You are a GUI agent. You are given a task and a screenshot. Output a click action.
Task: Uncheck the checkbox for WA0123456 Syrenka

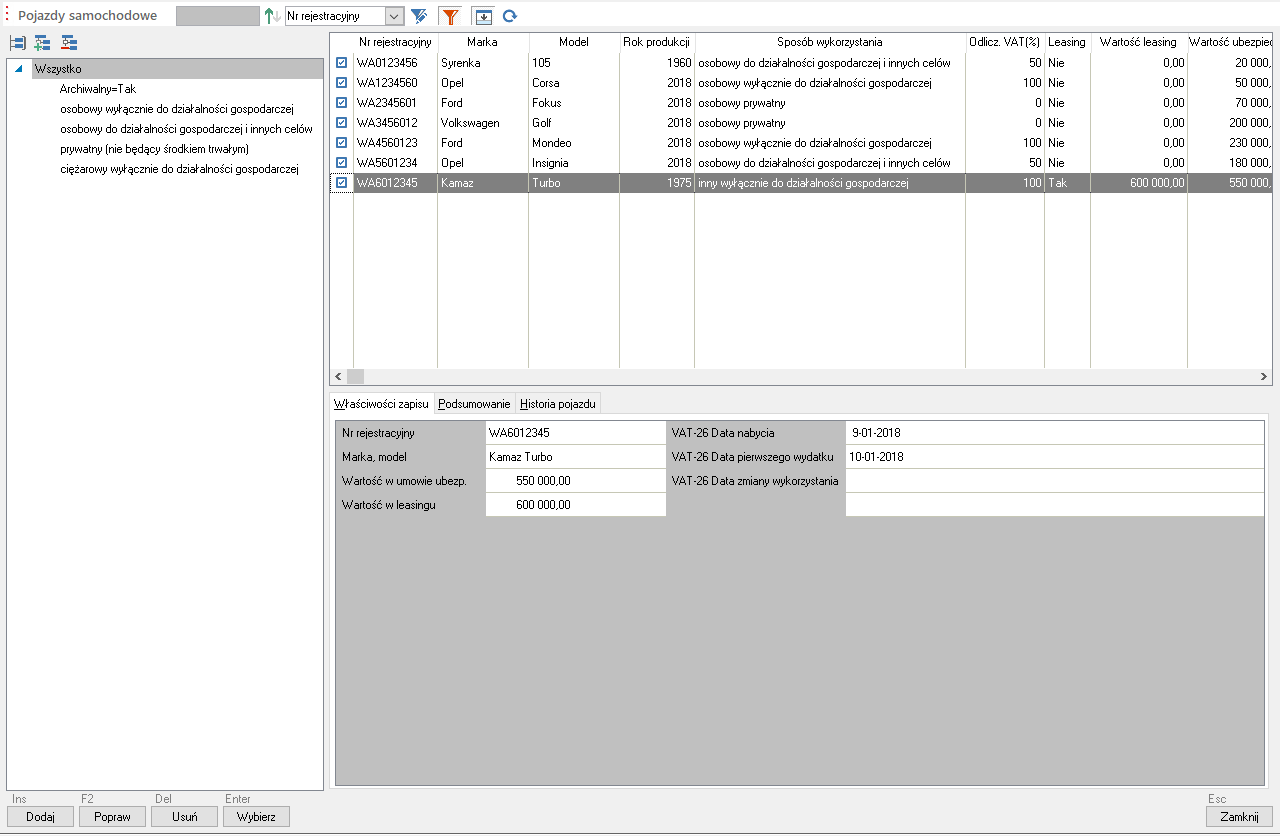pos(342,63)
